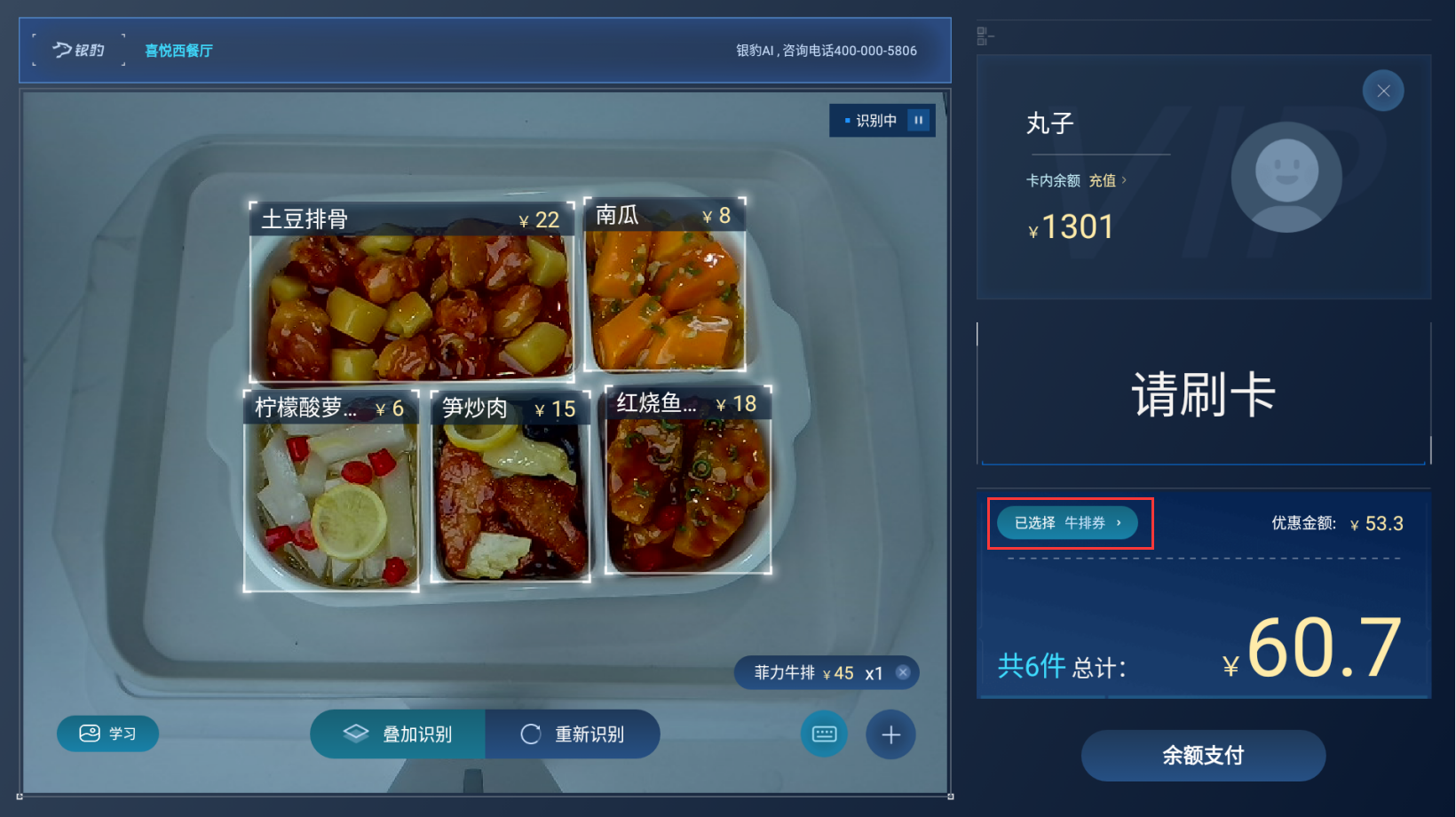
Task: Click the 银豹 logo in header
Action: point(78,50)
